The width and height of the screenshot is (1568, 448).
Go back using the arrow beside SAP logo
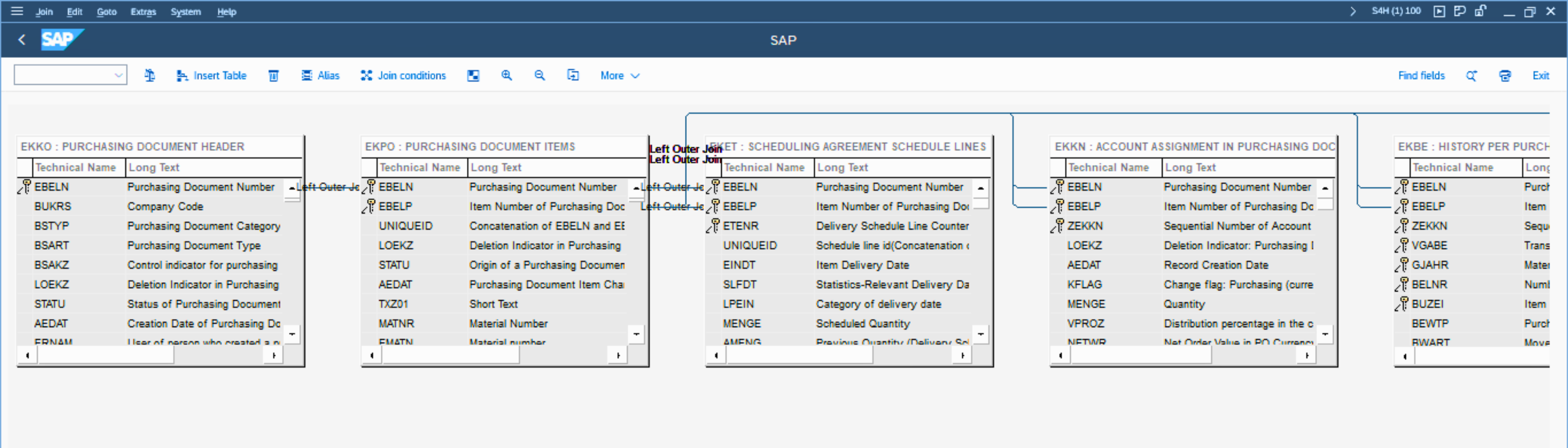coord(22,40)
